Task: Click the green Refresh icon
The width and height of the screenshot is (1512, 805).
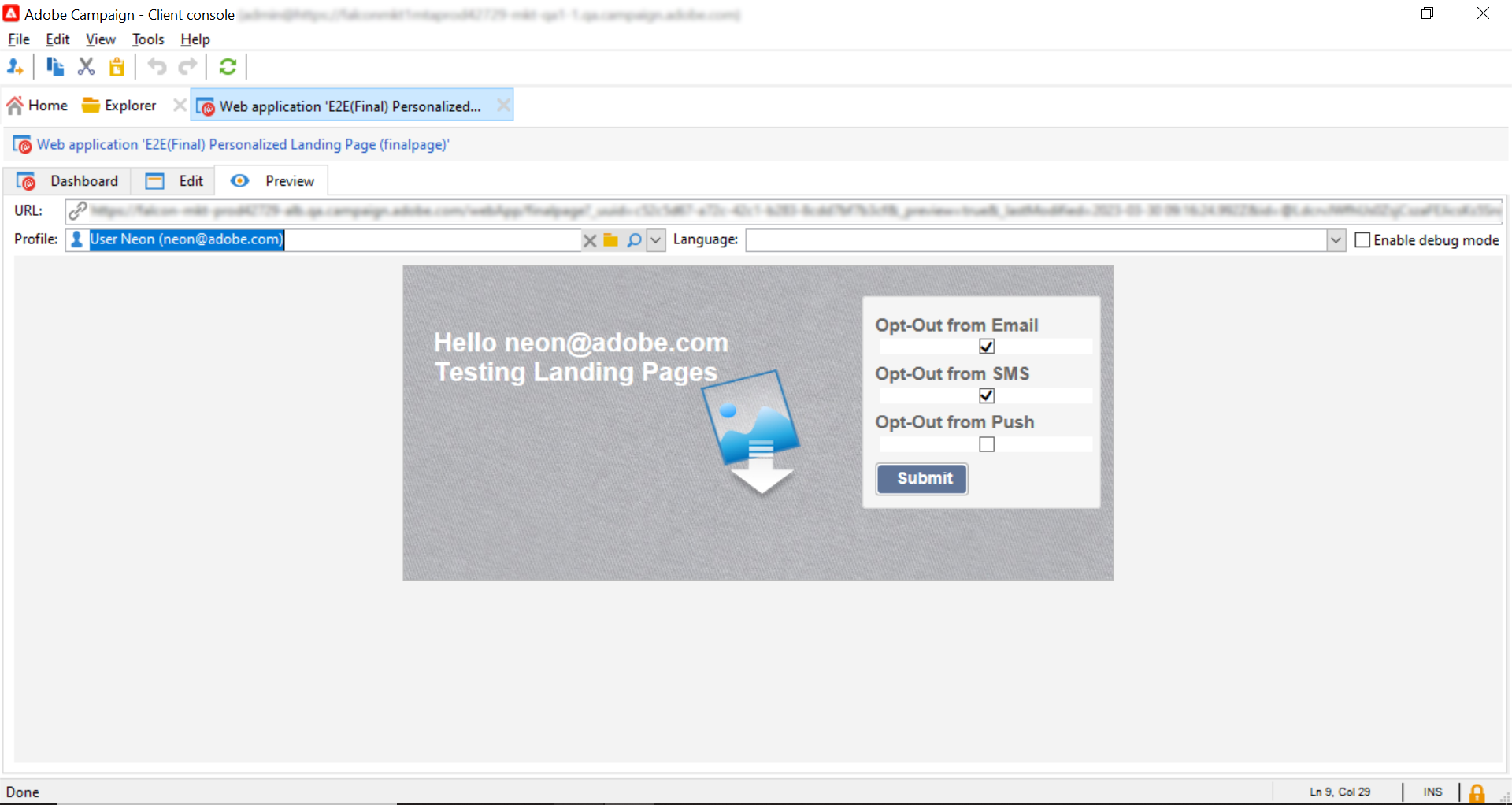Action: pyautogui.click(x=228, y=67)
